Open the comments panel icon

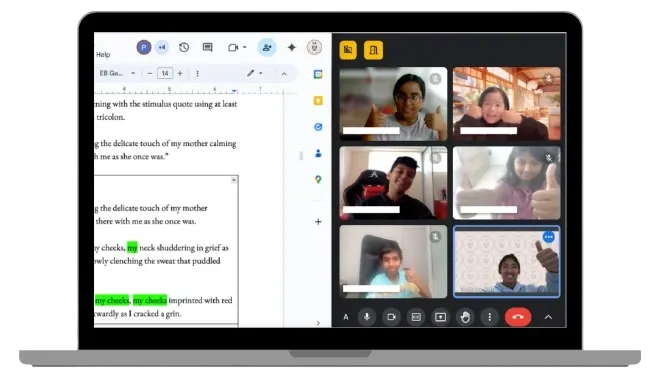click(x=208, y=48)
